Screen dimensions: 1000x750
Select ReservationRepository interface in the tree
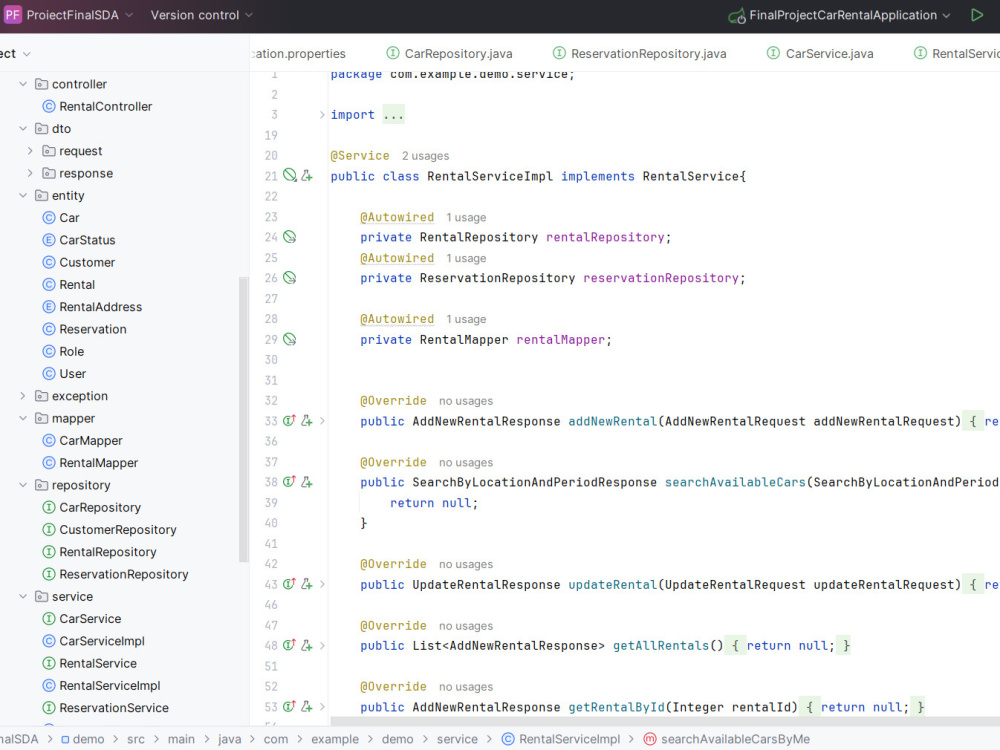[x=115, y=575]
